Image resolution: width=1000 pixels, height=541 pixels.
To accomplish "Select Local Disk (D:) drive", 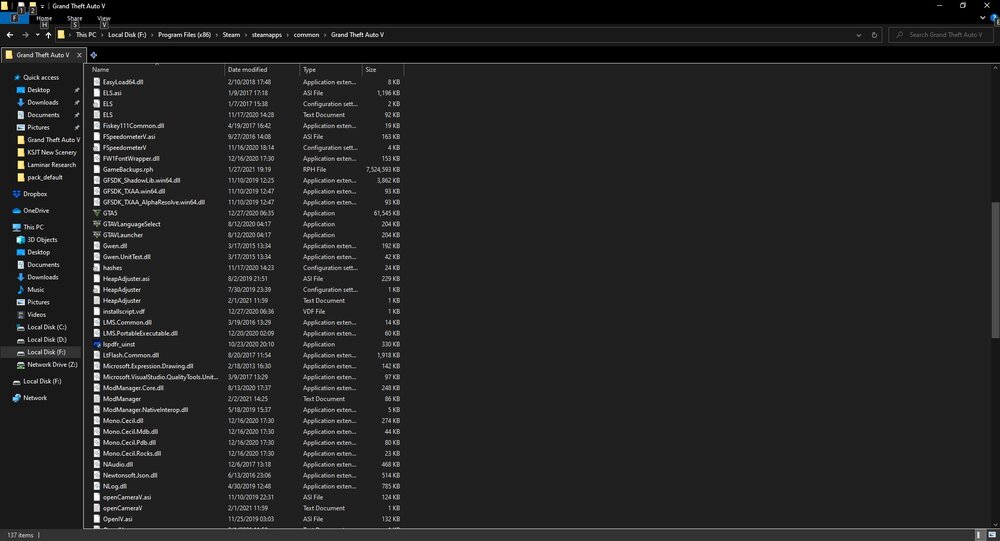I will [47, 339].
